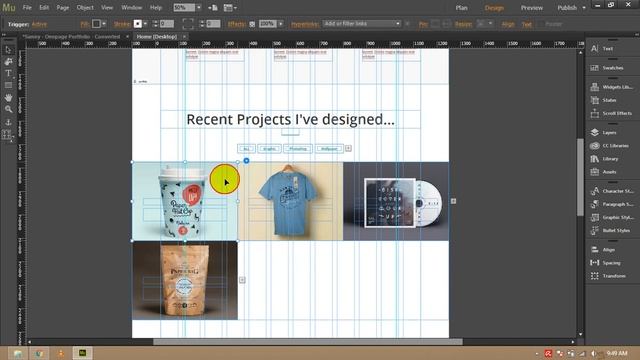Open the Graphic Styles panel
The width and height of the screenshot is (640, 360).
pyautogui.click(x=612, y=217)
